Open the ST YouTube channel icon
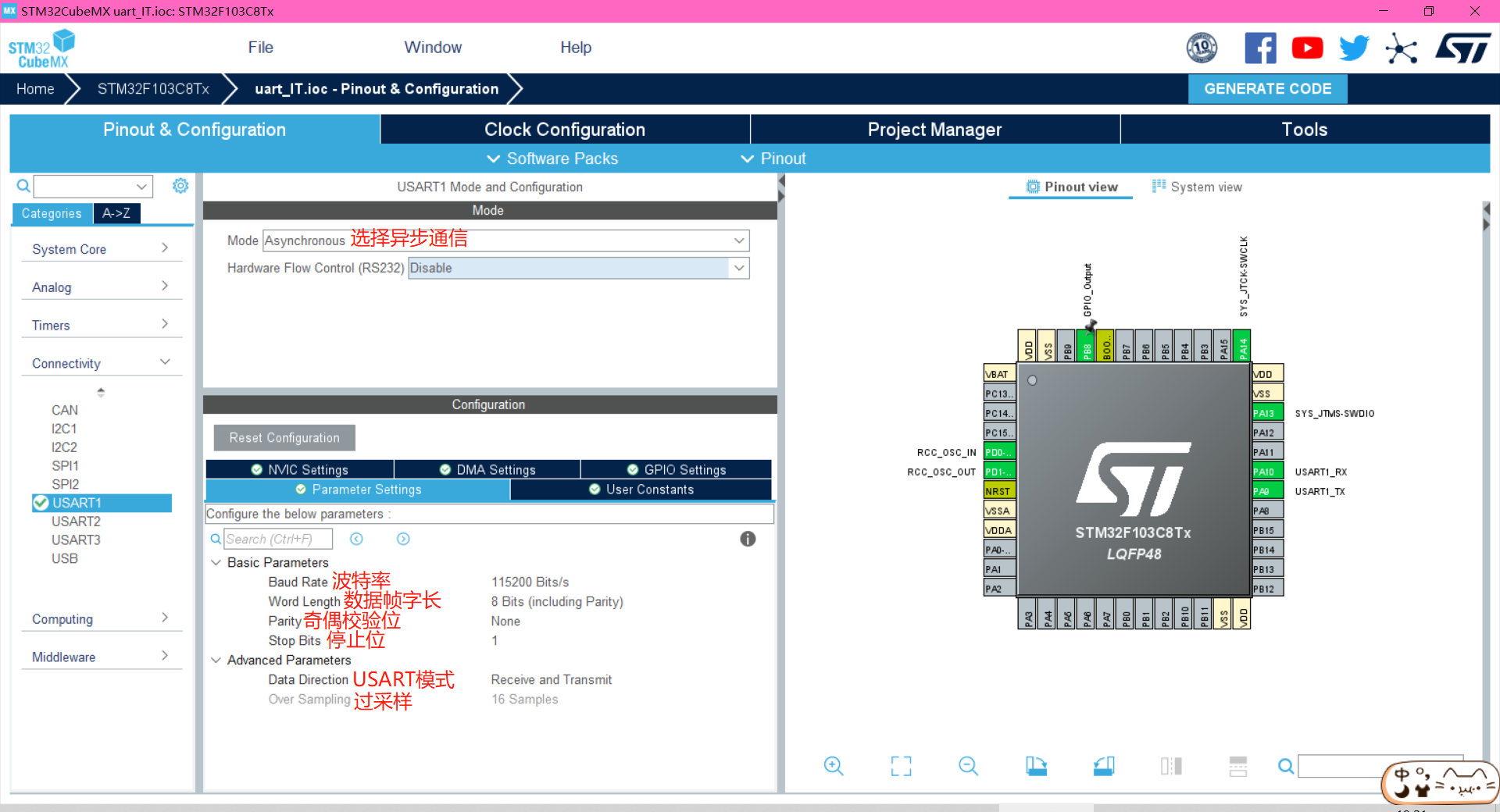Viewport: 1500px width, 812px height. [1307, 48]
